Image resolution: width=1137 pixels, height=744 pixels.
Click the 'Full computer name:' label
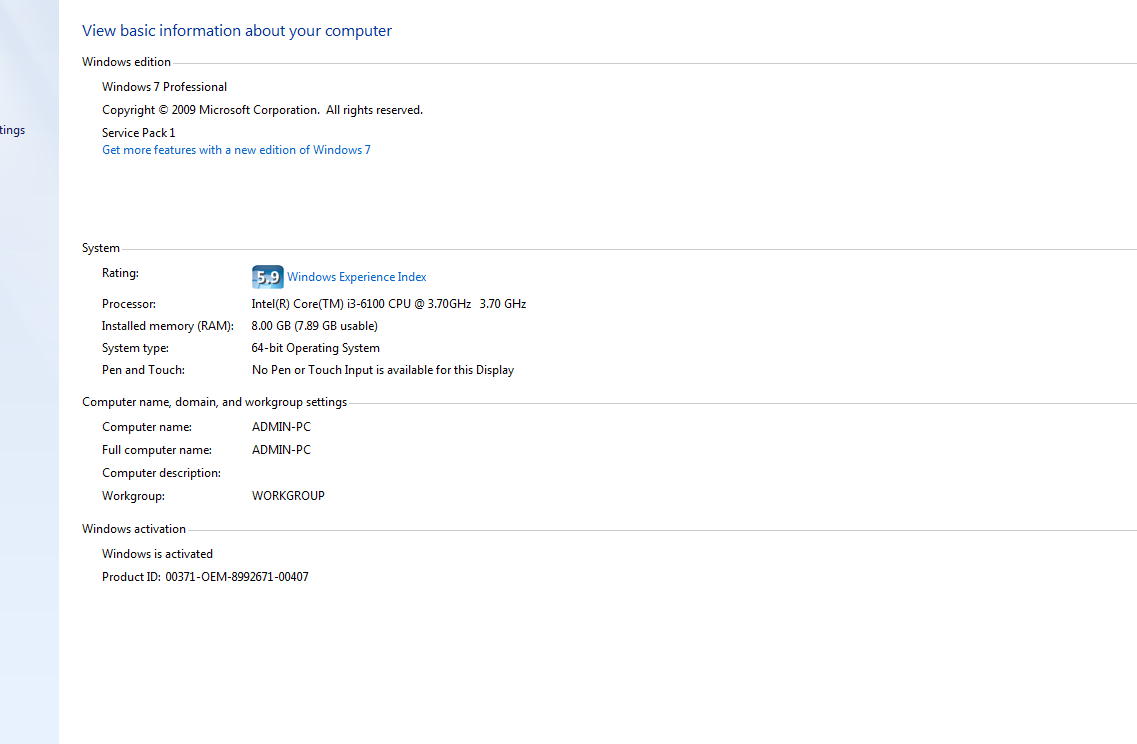157,450
